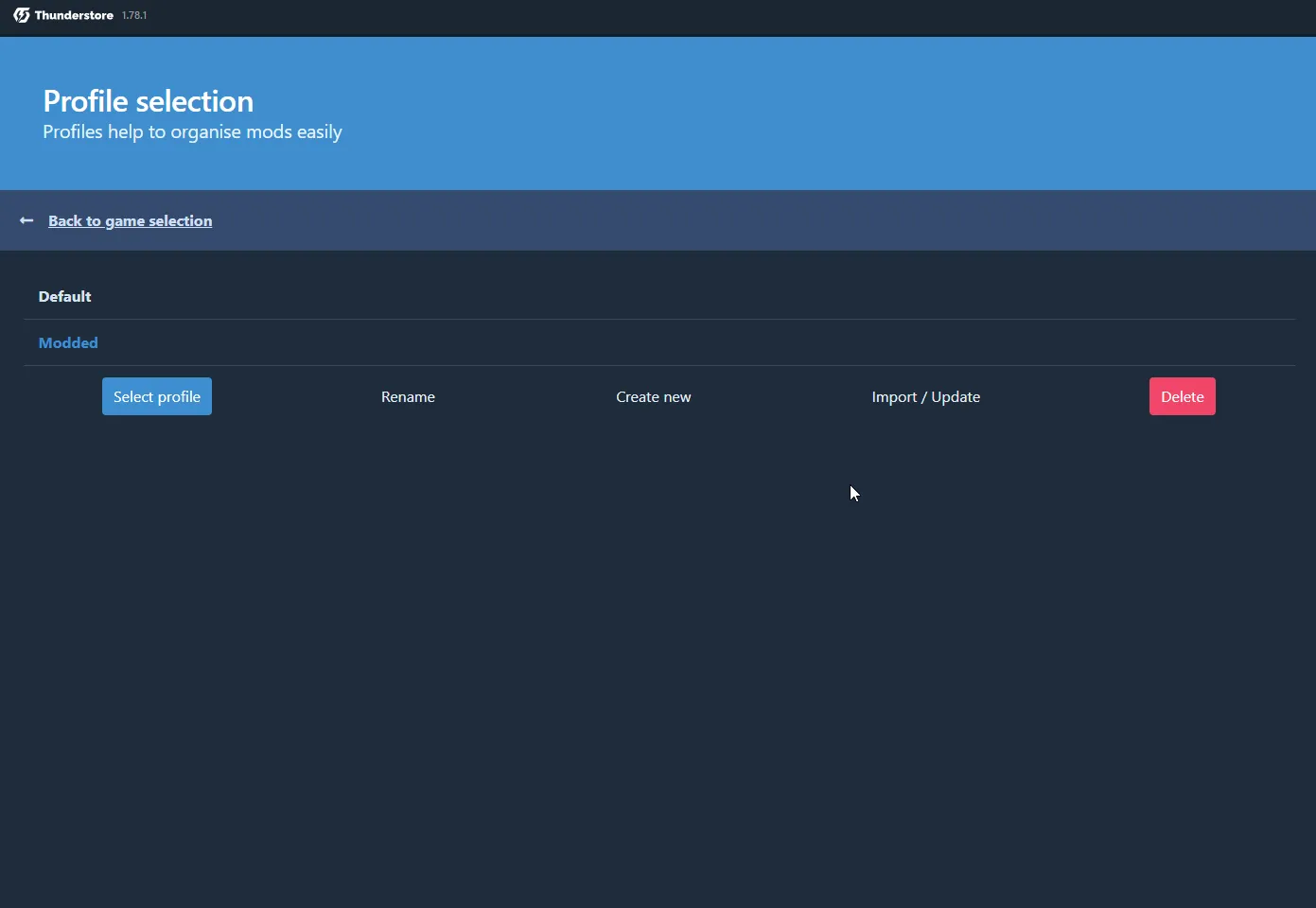The height and width of the screenshot is (908, 1316).
Task: Click the profiles subtitle text
Action: (191, 131)
